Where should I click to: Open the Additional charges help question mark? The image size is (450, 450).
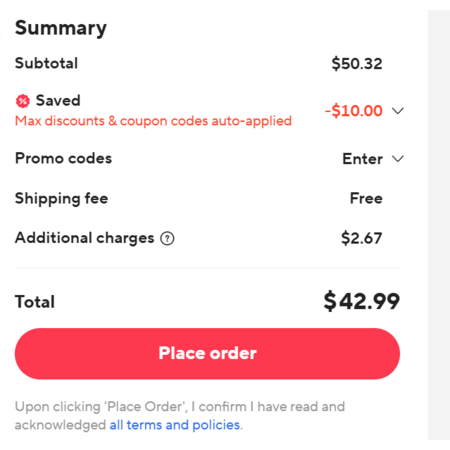tap(167, 238)
